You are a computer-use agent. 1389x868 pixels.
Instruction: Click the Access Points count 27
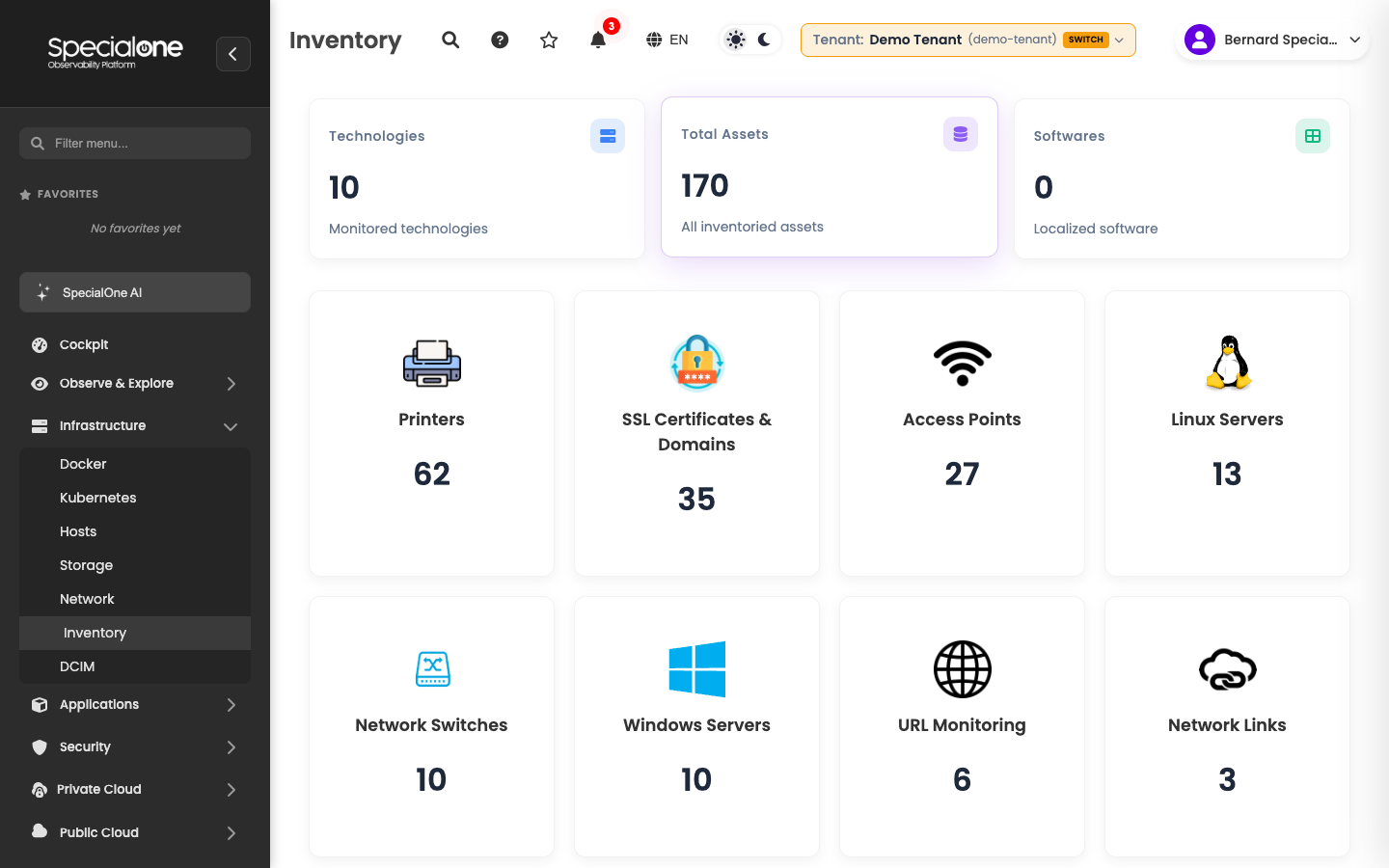[962, 474]
